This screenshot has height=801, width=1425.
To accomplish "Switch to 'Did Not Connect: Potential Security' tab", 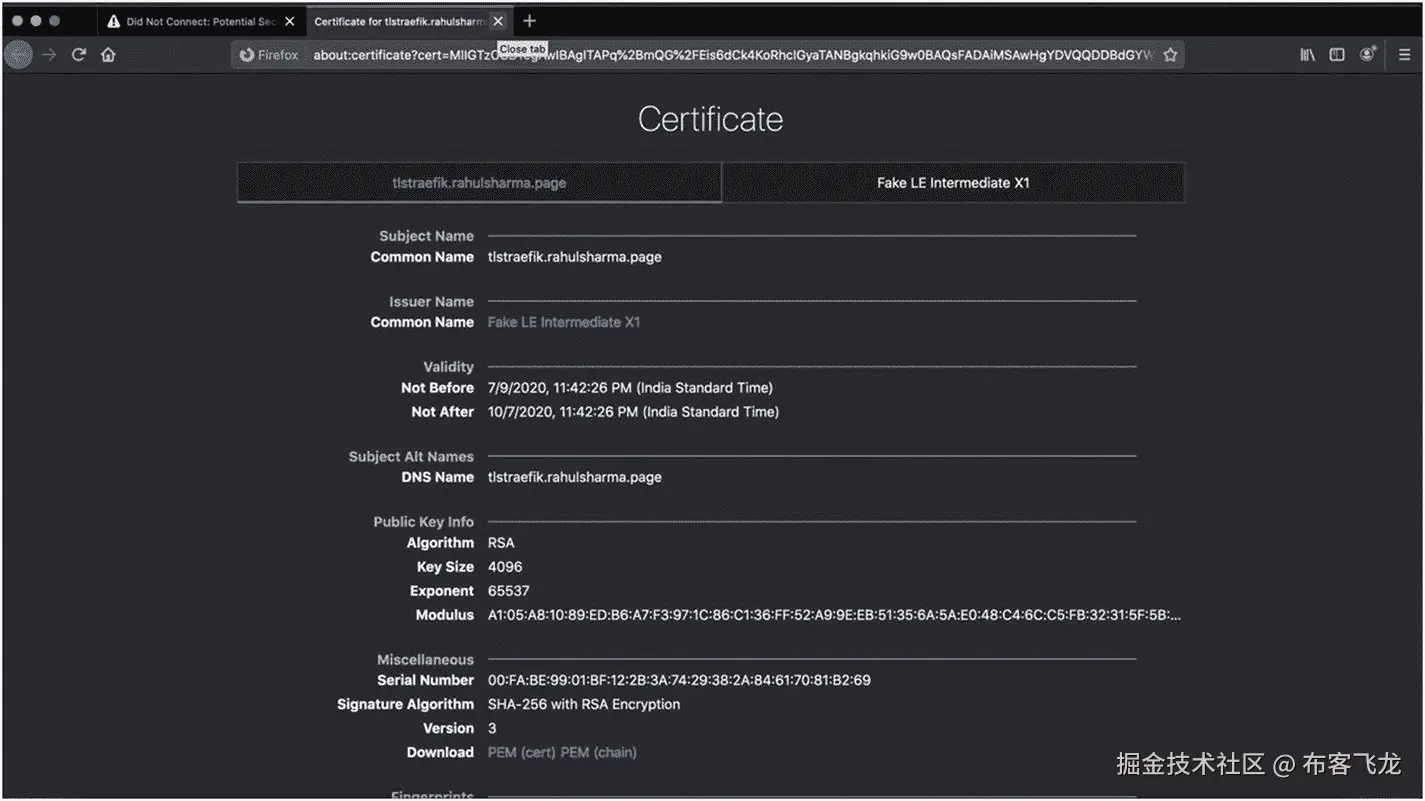I will pos(200,21).
